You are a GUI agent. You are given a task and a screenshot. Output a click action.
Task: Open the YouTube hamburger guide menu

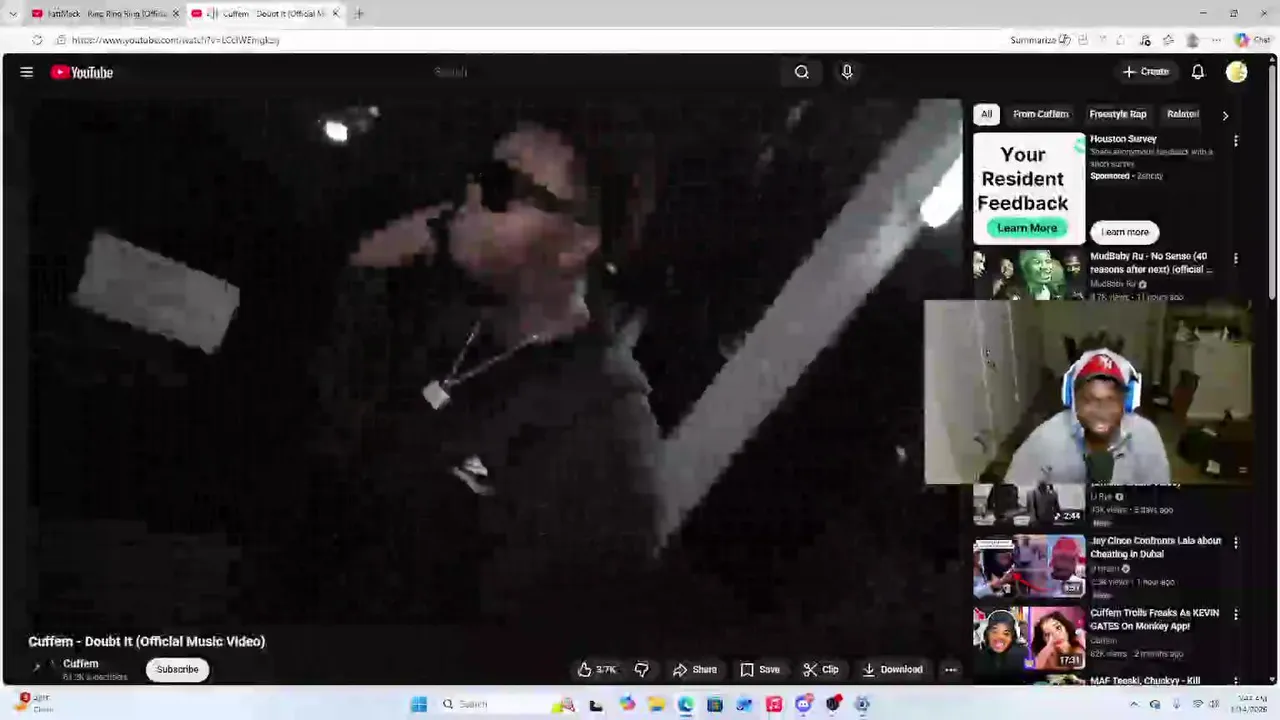click(27, 72)
